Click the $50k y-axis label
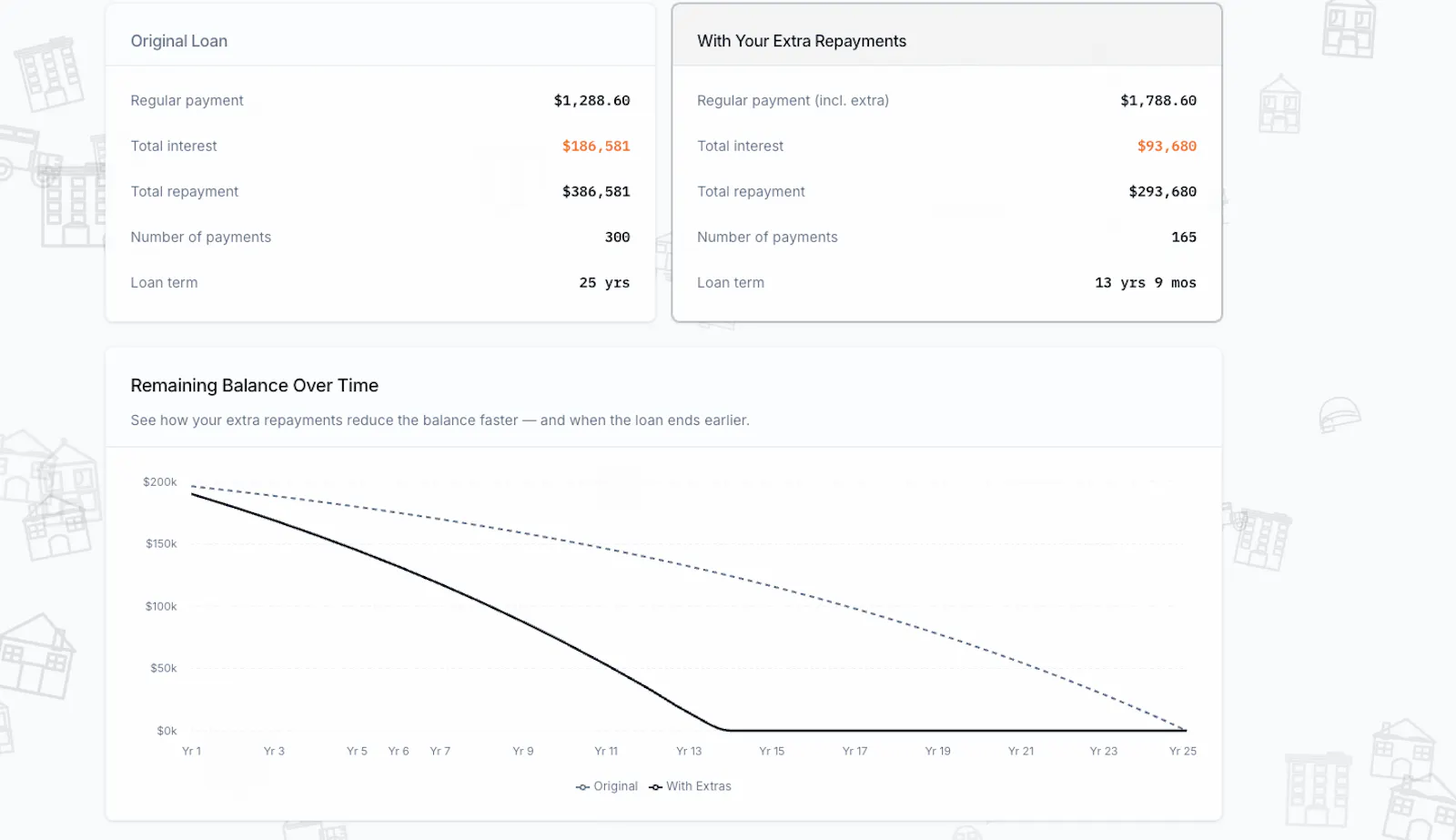1456x840 pixels. point(164,668)
